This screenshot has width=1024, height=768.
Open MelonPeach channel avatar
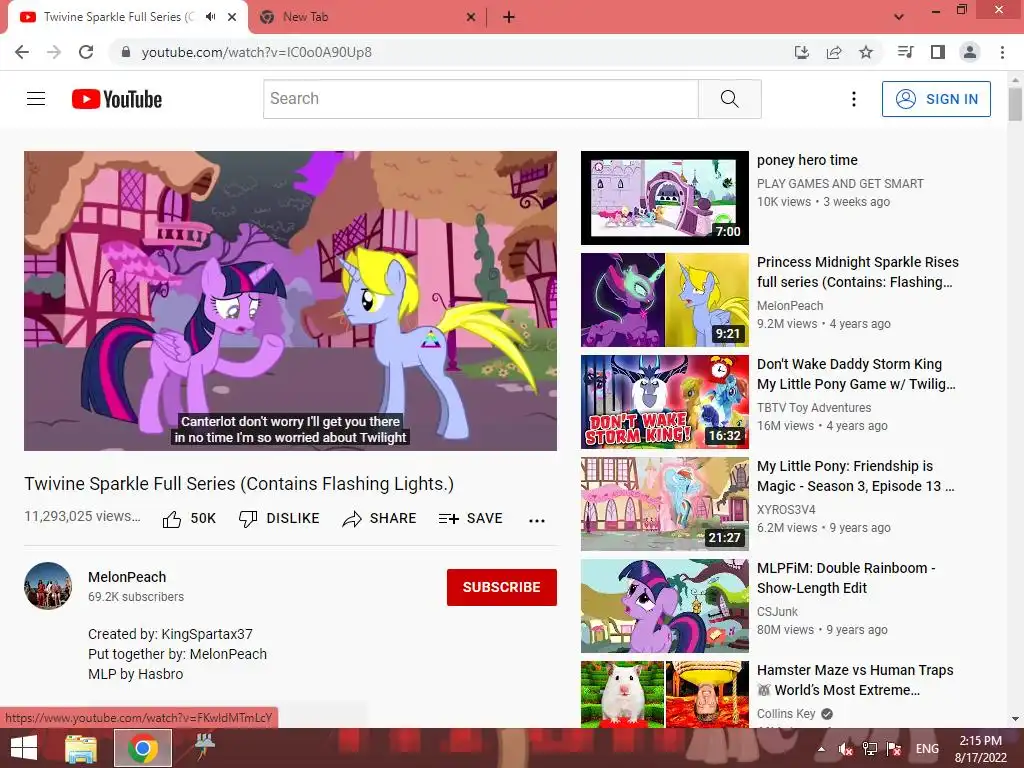tap(48, 586)
